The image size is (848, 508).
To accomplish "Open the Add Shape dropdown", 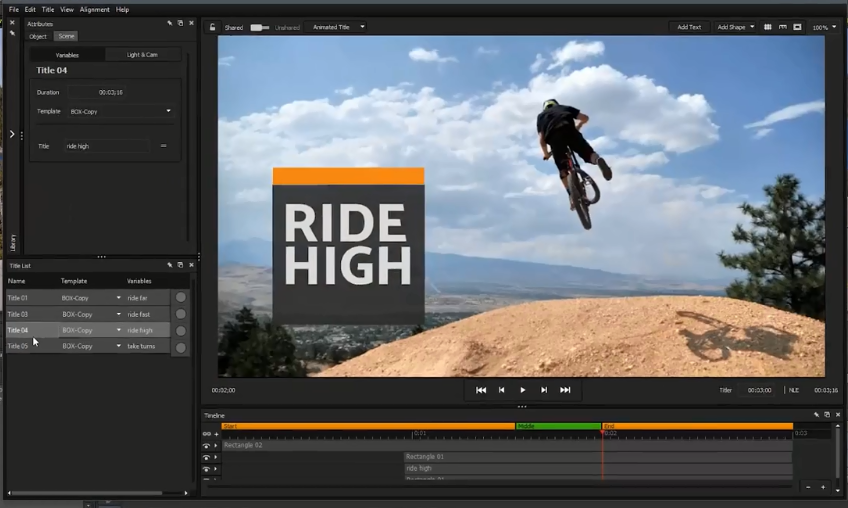I will pyautogui.click(x=735, y=27).
